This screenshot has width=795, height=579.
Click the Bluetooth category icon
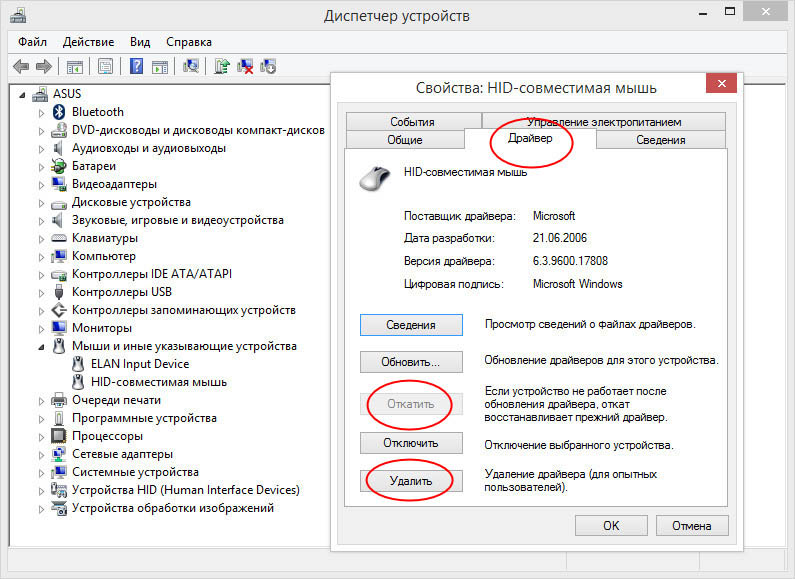coord(59,112)
